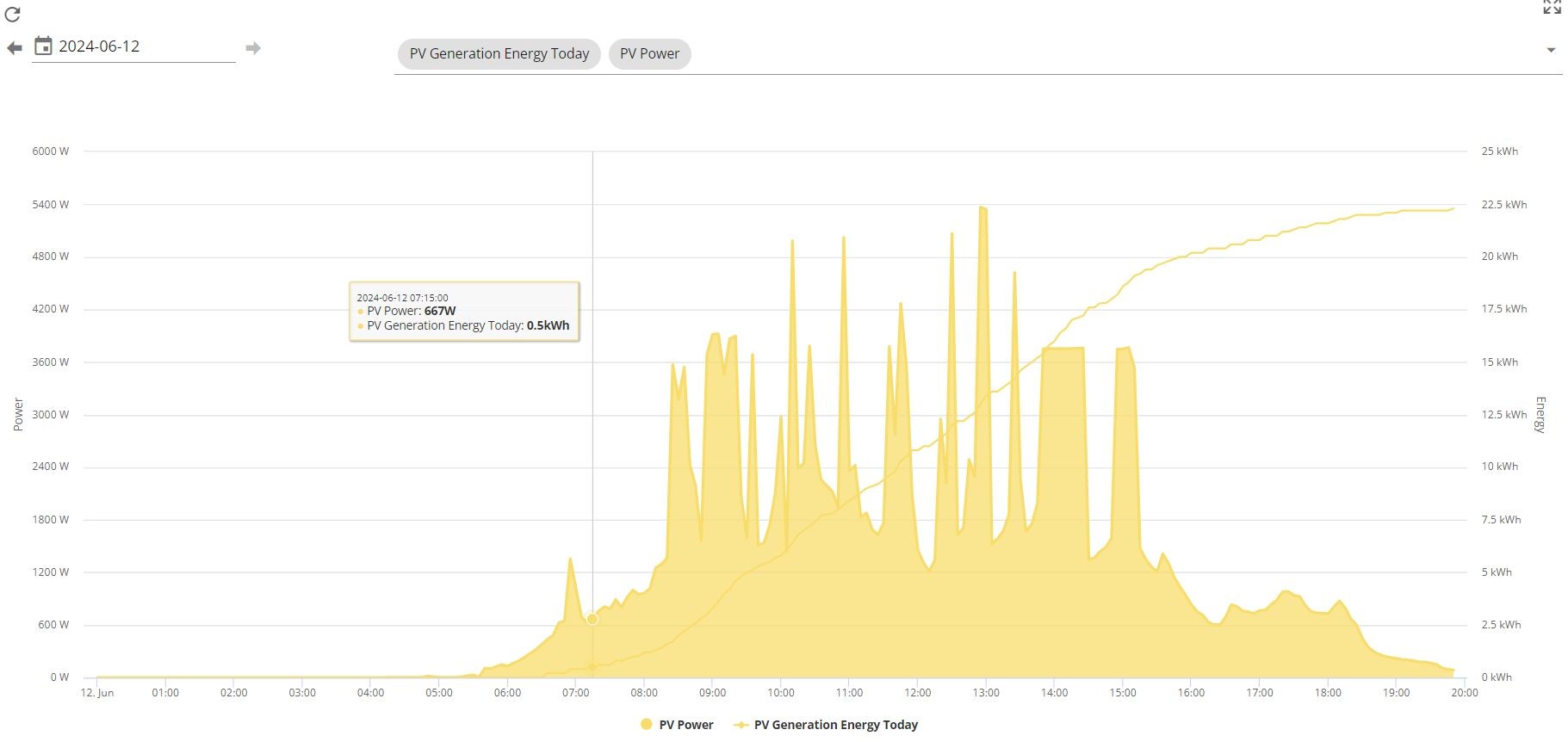Click the 5 kWh axis label

[x=1497, y=572]
